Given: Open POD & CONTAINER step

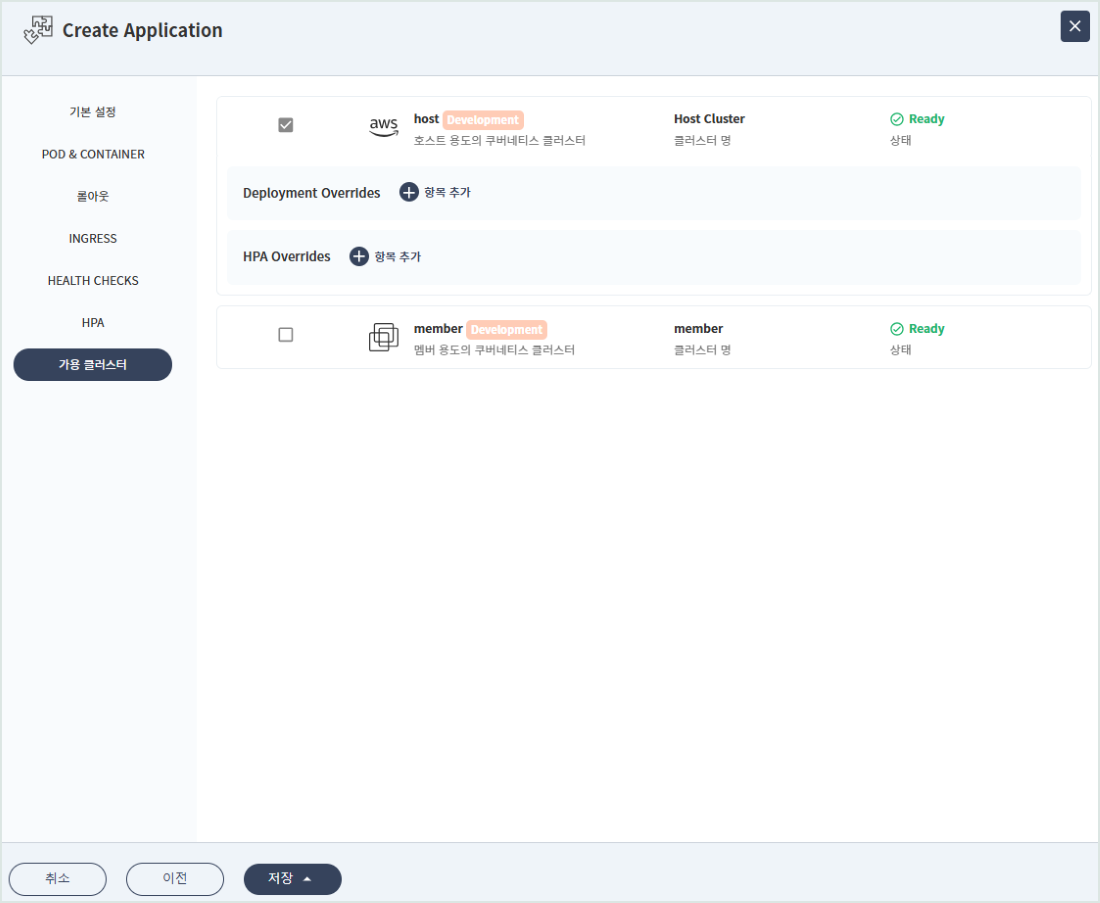Looking at the screenshot, I should [x=93, y=154].
